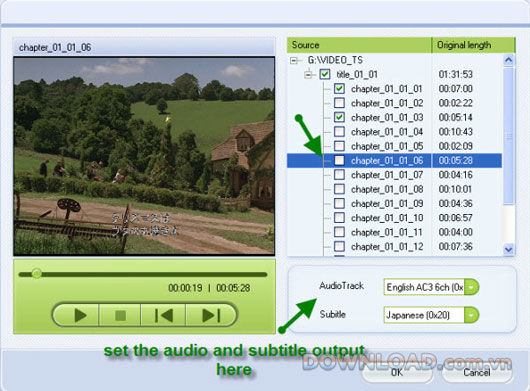Start playback with the Play button
Screen dimensions: 530x391
79,315
